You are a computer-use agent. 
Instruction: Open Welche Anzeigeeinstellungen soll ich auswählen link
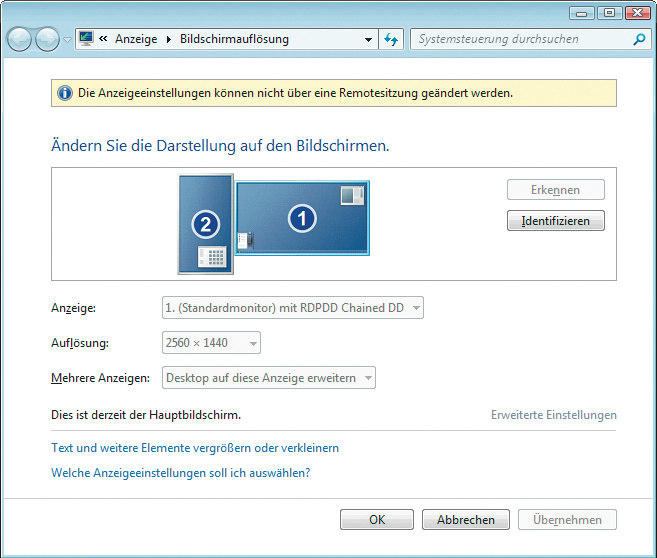tap(181, 473)
